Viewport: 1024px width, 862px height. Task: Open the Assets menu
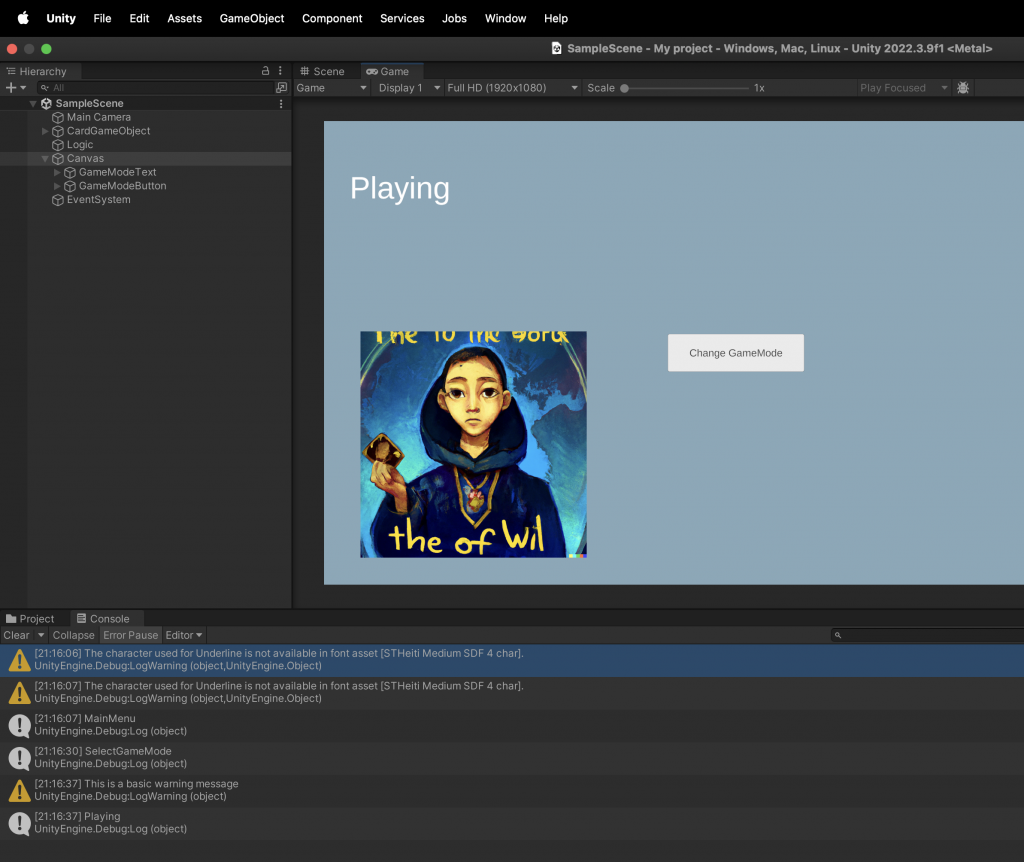click(x=184, y=18)
